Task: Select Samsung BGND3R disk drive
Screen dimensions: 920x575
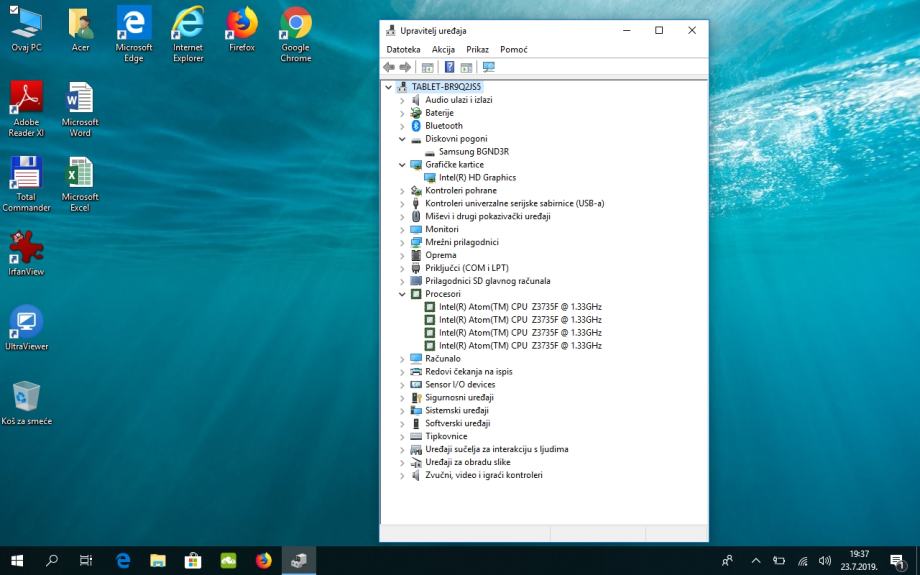Action: tap(474, 152)
